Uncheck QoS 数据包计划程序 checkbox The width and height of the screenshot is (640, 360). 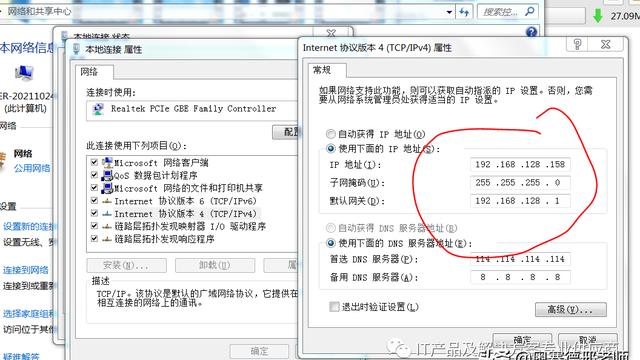point(94,175)
